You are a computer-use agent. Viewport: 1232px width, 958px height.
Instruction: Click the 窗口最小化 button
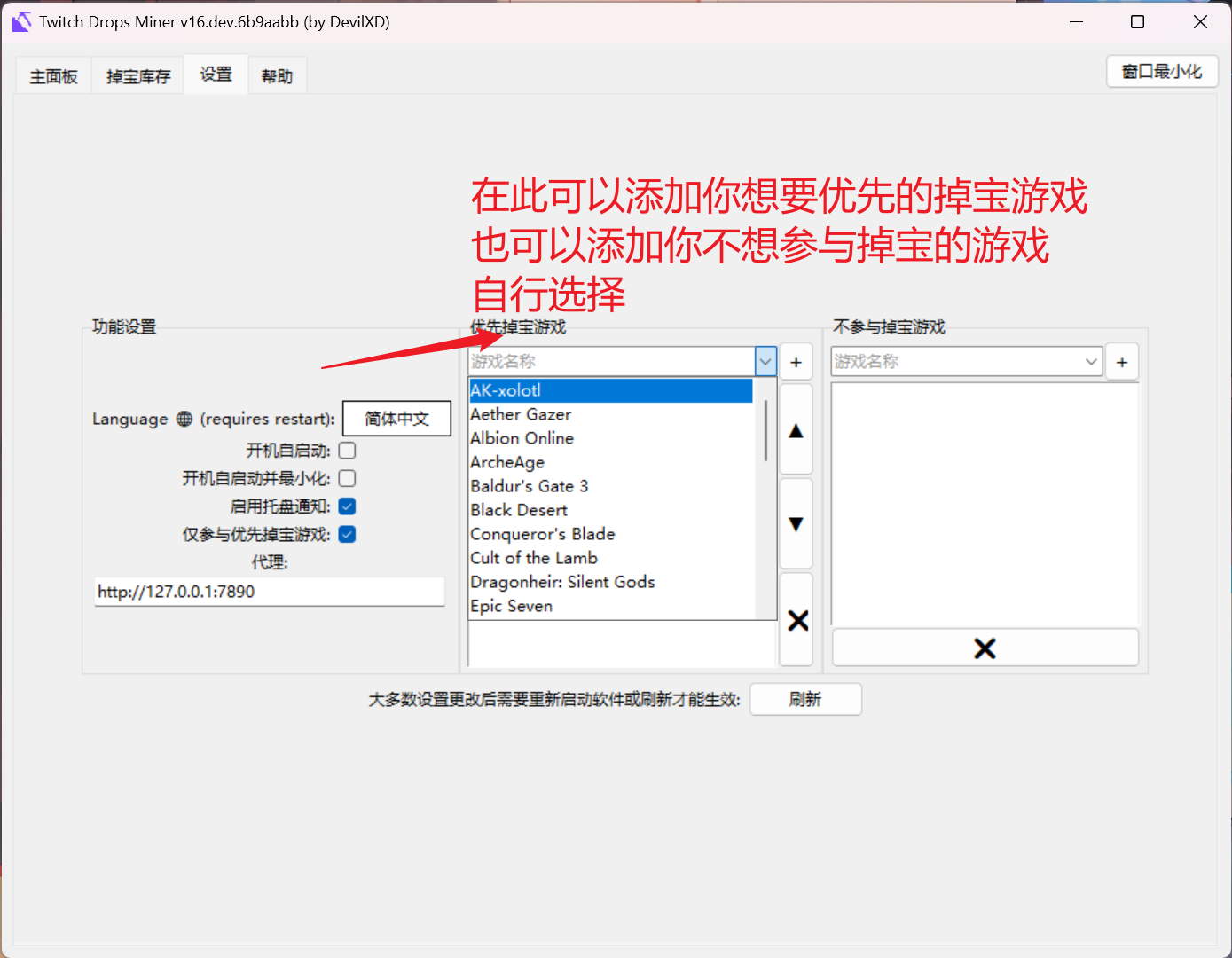click(x=1162, y=72)
